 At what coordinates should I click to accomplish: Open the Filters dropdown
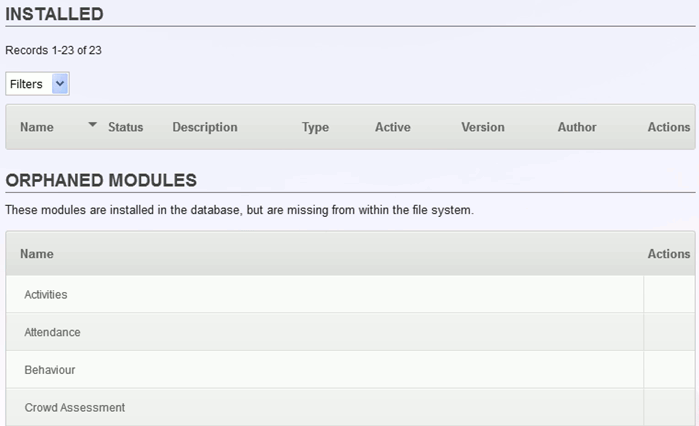37,84
